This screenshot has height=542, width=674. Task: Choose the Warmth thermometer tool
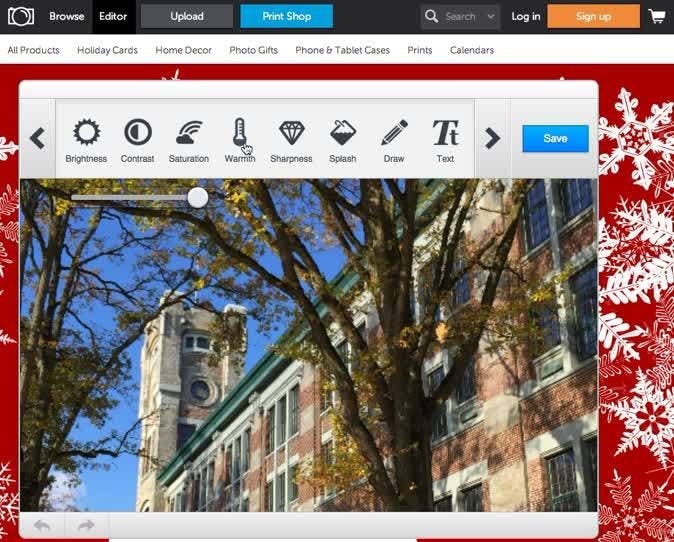(240, 141)
